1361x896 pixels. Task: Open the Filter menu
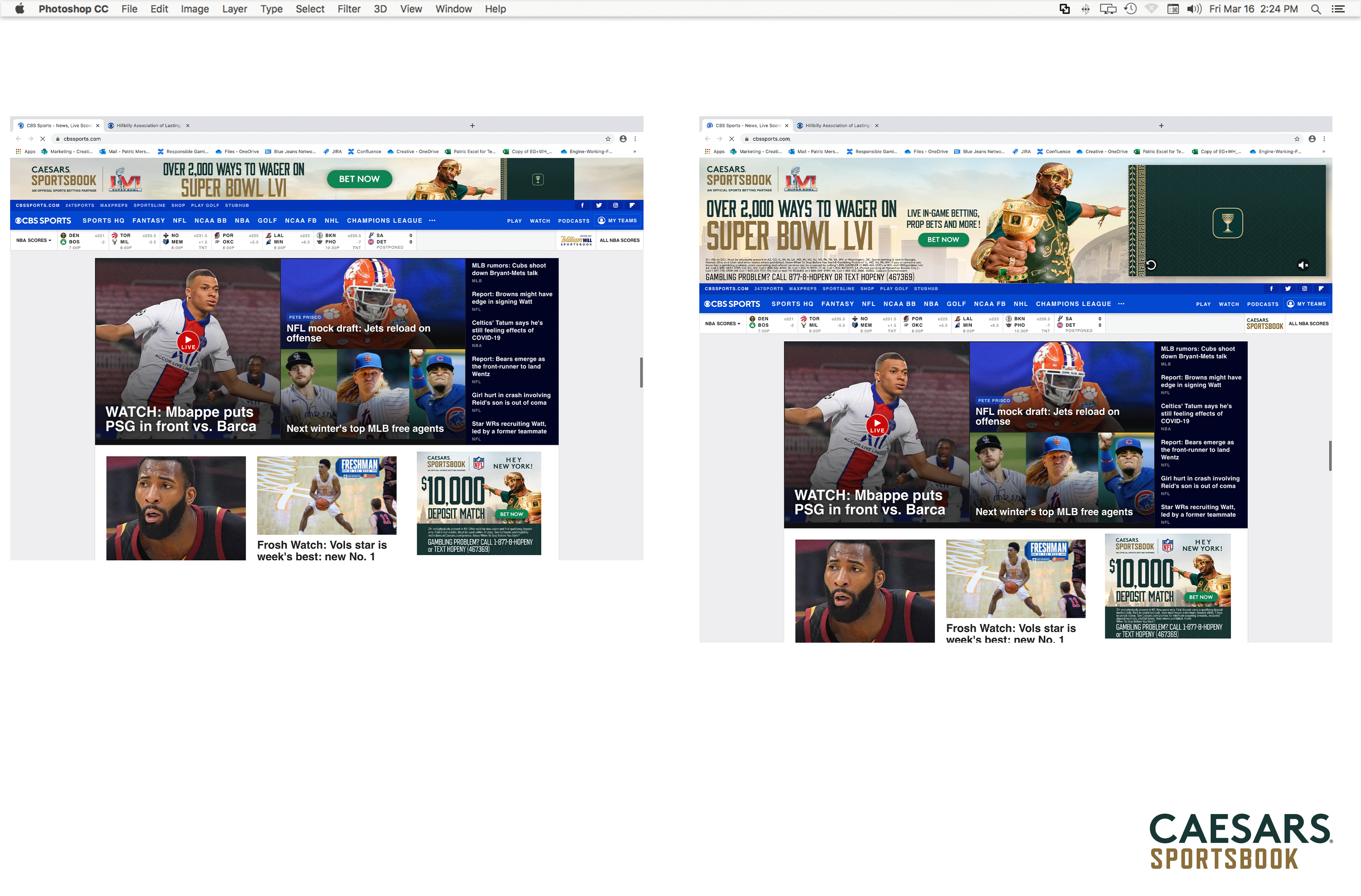pos(349,9)
